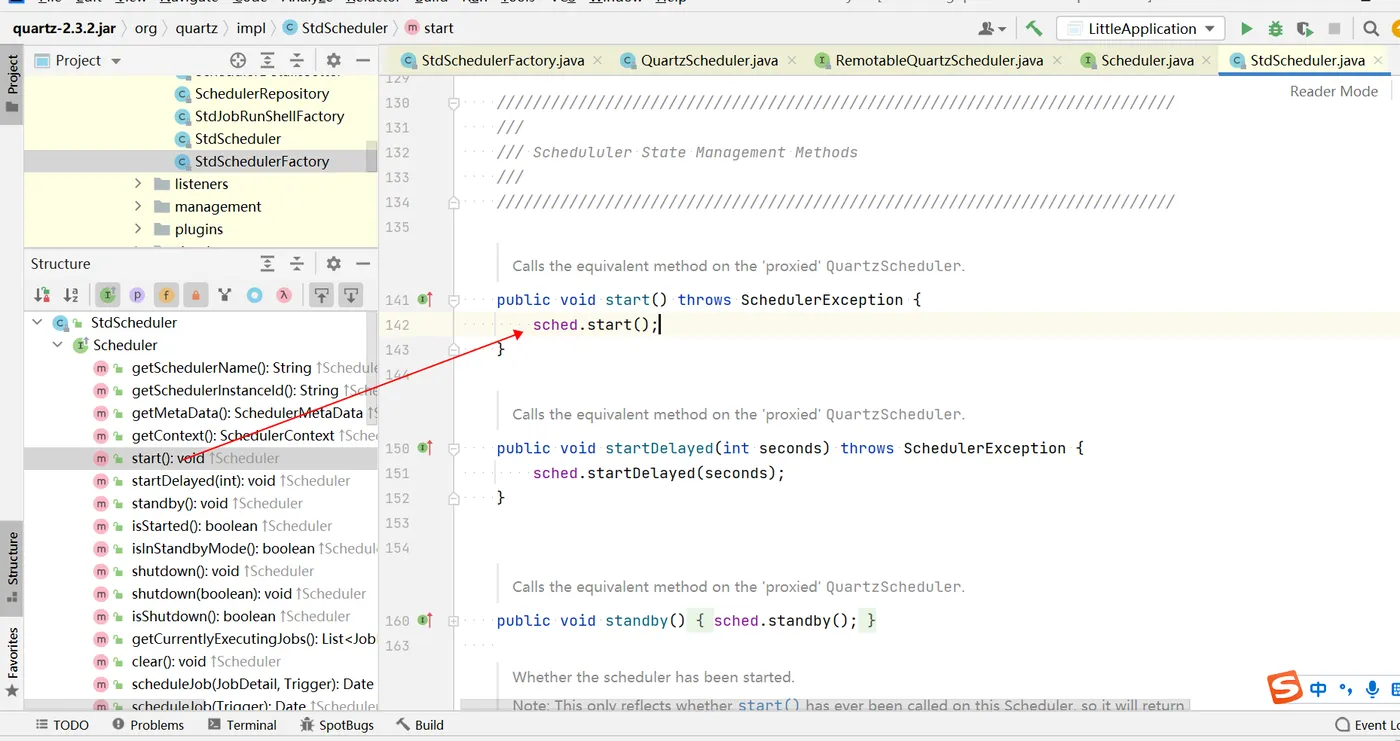
Task: Switch to the QuartzScheduler.java tab
Action: (709, 61)
